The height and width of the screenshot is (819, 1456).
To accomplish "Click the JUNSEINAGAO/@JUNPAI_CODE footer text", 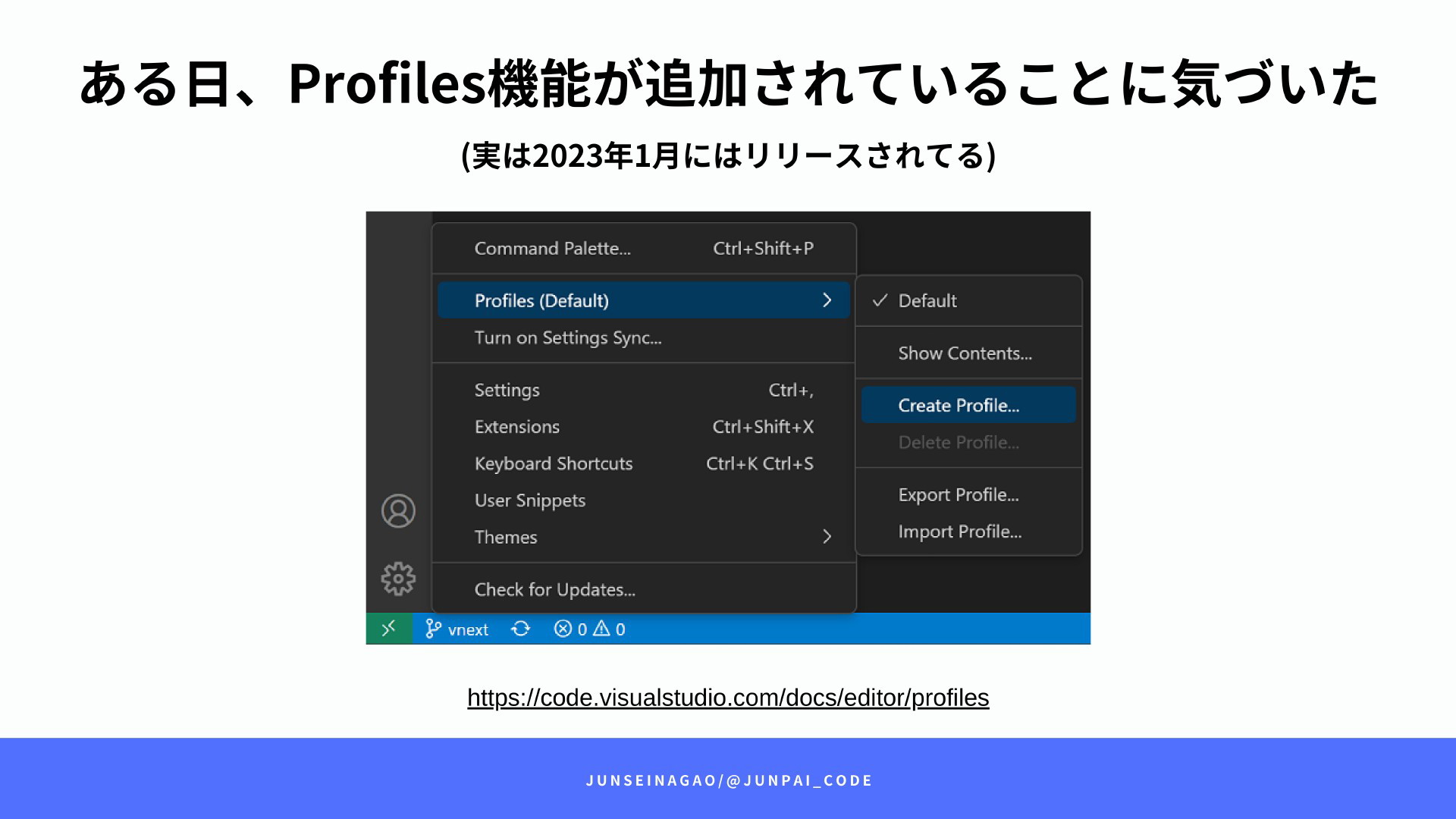I will pyautogui.click(x=729, y=780).
